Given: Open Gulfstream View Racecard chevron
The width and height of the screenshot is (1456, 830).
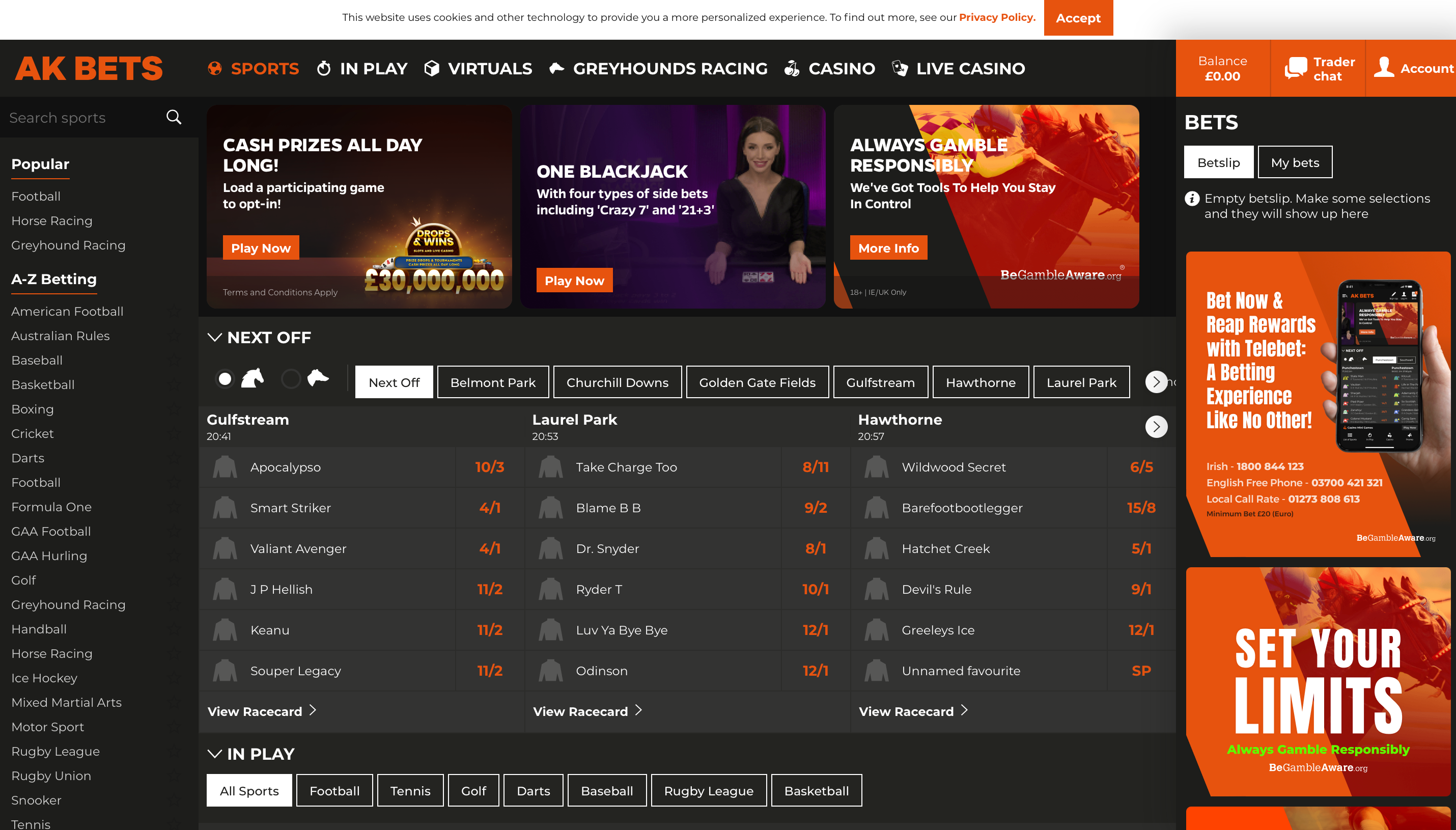Looking at the screenshot, I should click(313, 710).
